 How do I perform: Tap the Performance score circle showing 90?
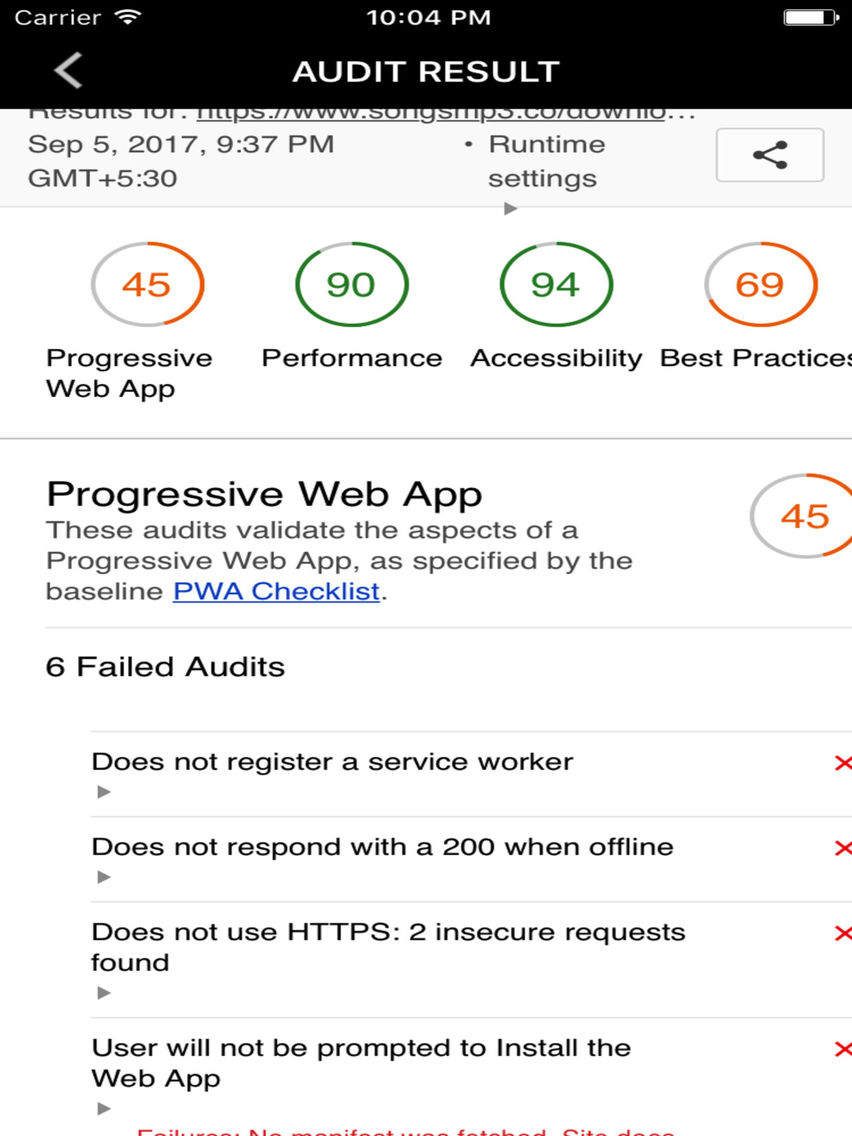(x=352, y=285)
